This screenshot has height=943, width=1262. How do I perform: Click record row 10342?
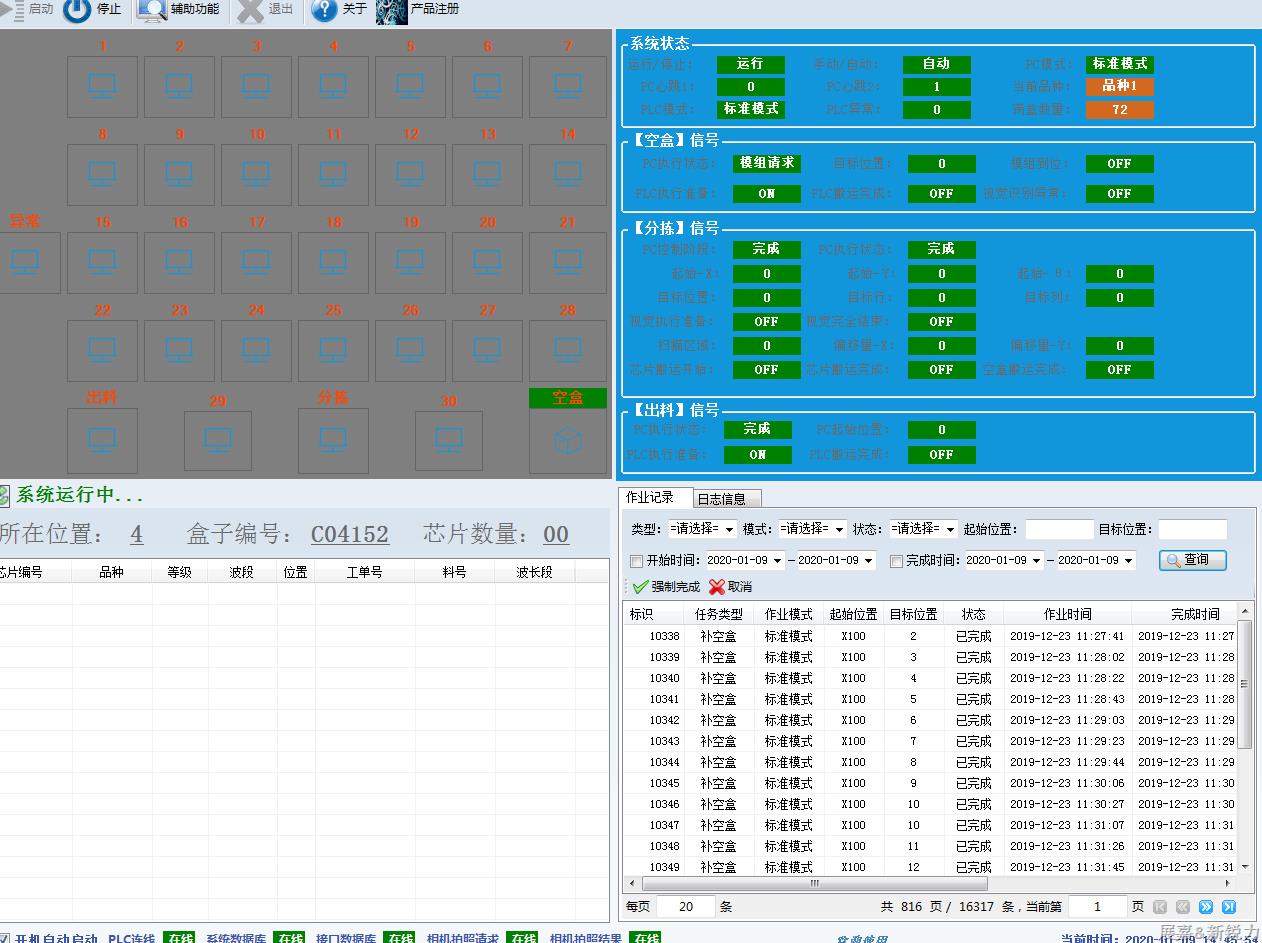pos(930,720)
